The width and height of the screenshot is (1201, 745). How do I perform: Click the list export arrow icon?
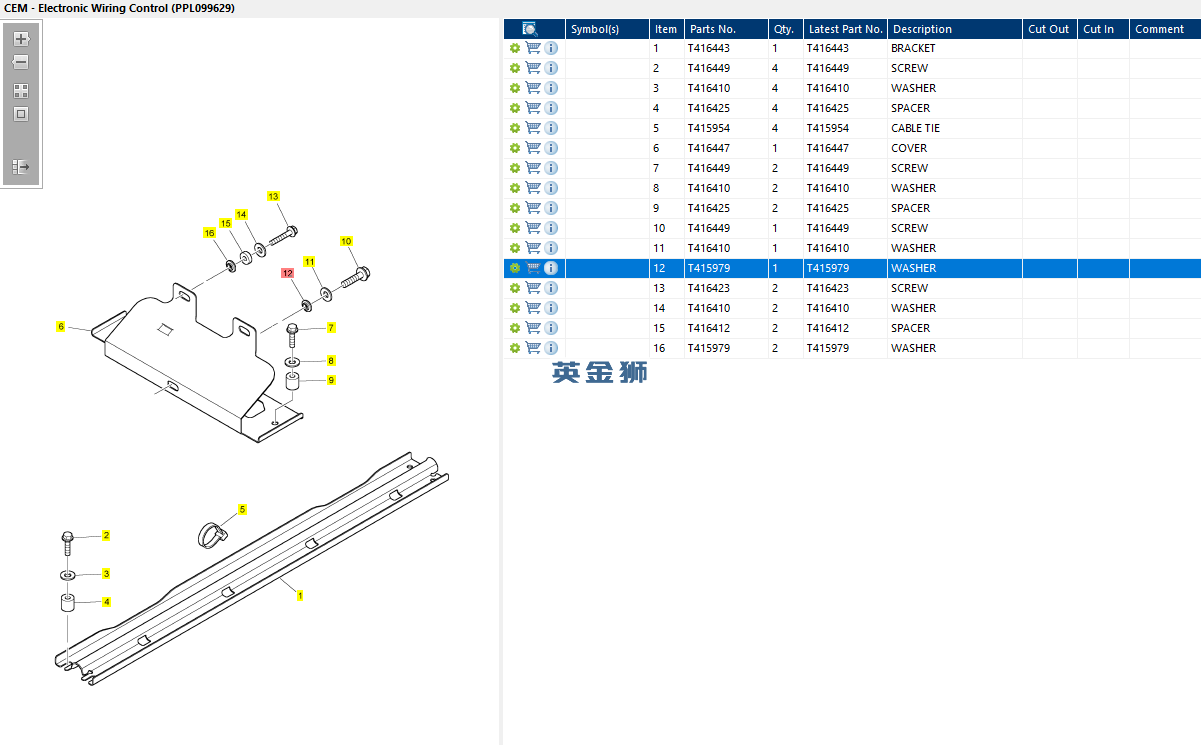21,167
